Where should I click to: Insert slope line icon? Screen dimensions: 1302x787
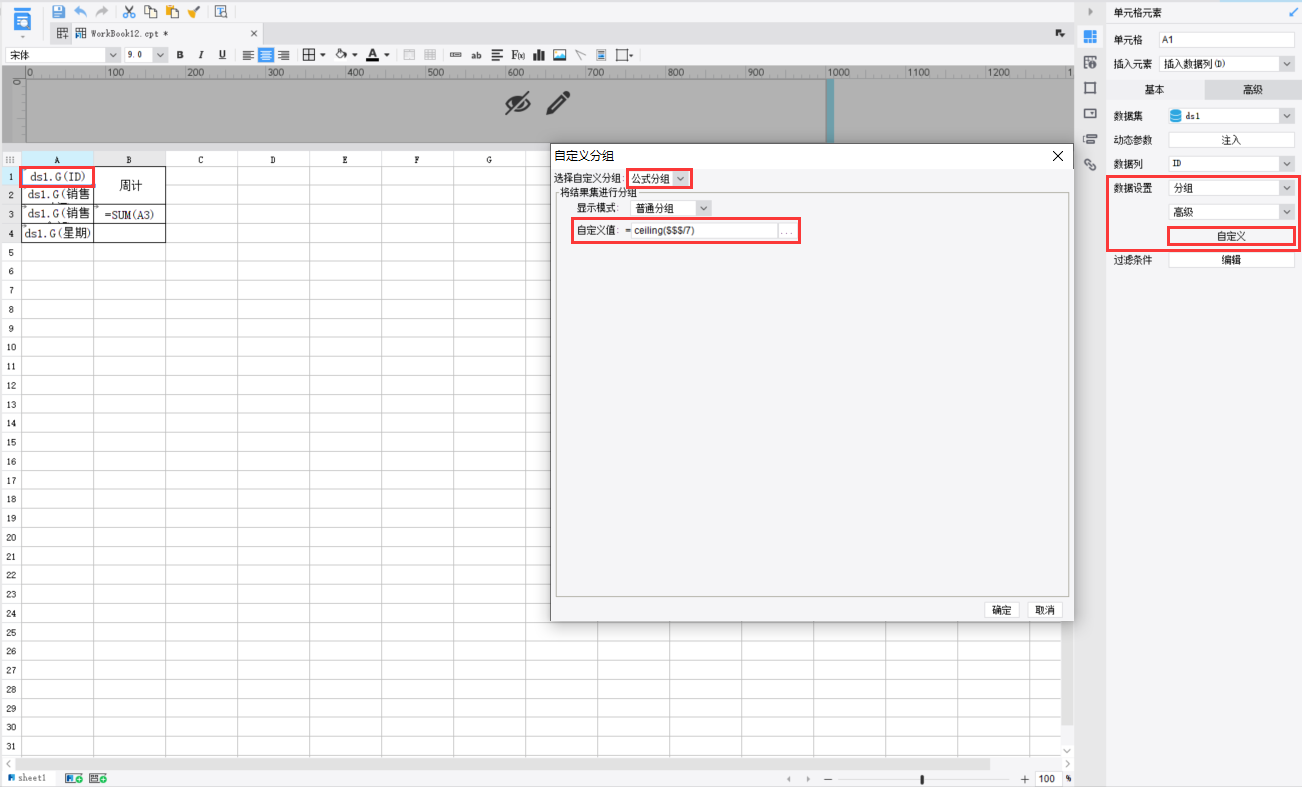click(x=580, y=55)
